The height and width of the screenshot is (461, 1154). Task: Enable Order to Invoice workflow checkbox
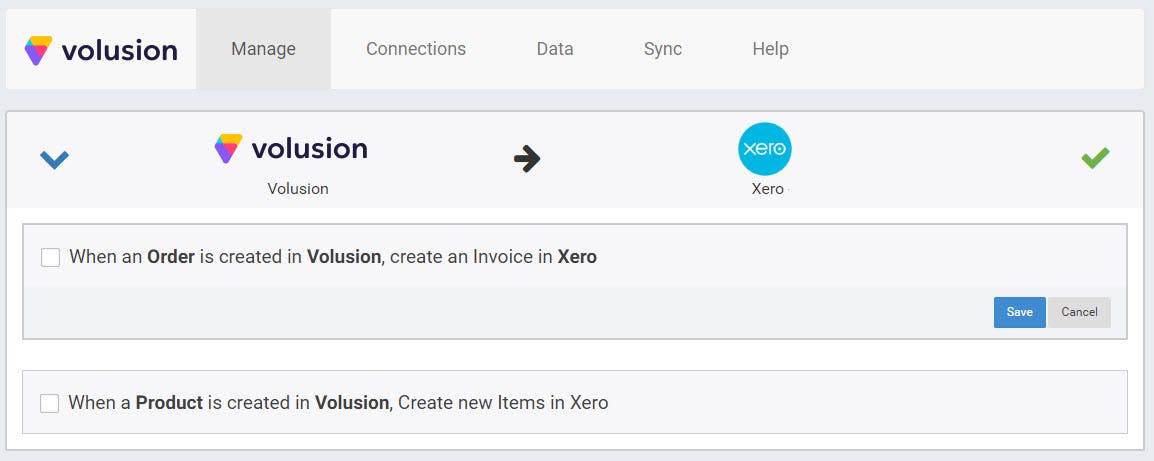point(51,258)
